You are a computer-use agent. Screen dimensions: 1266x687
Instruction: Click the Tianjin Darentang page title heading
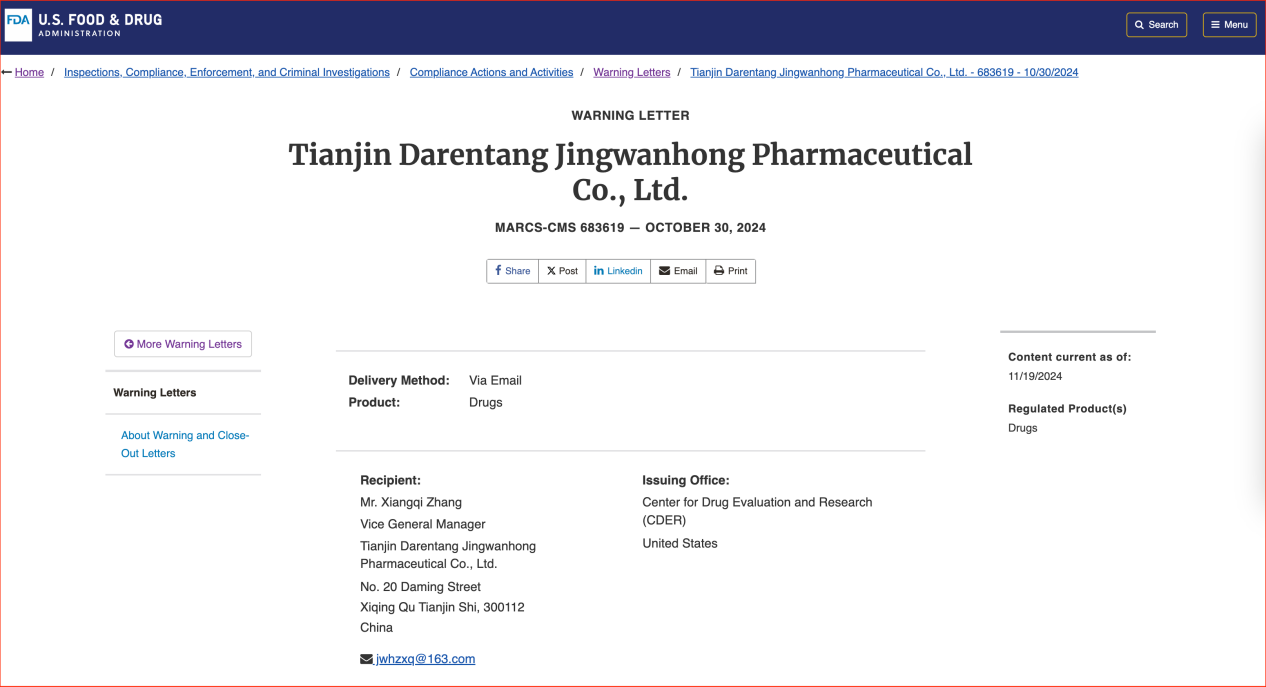pos(631,172)
